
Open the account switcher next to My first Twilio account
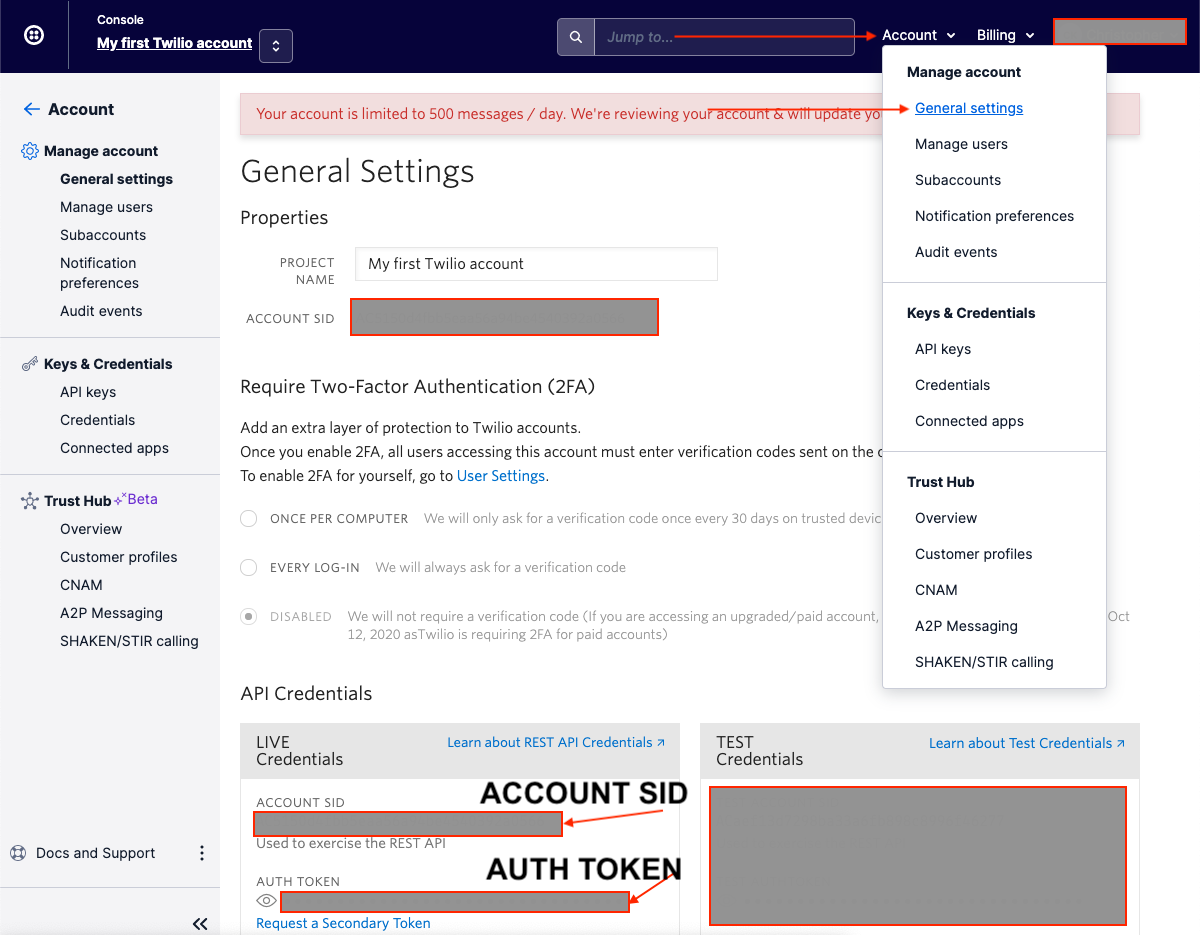[x=276, y=45]
